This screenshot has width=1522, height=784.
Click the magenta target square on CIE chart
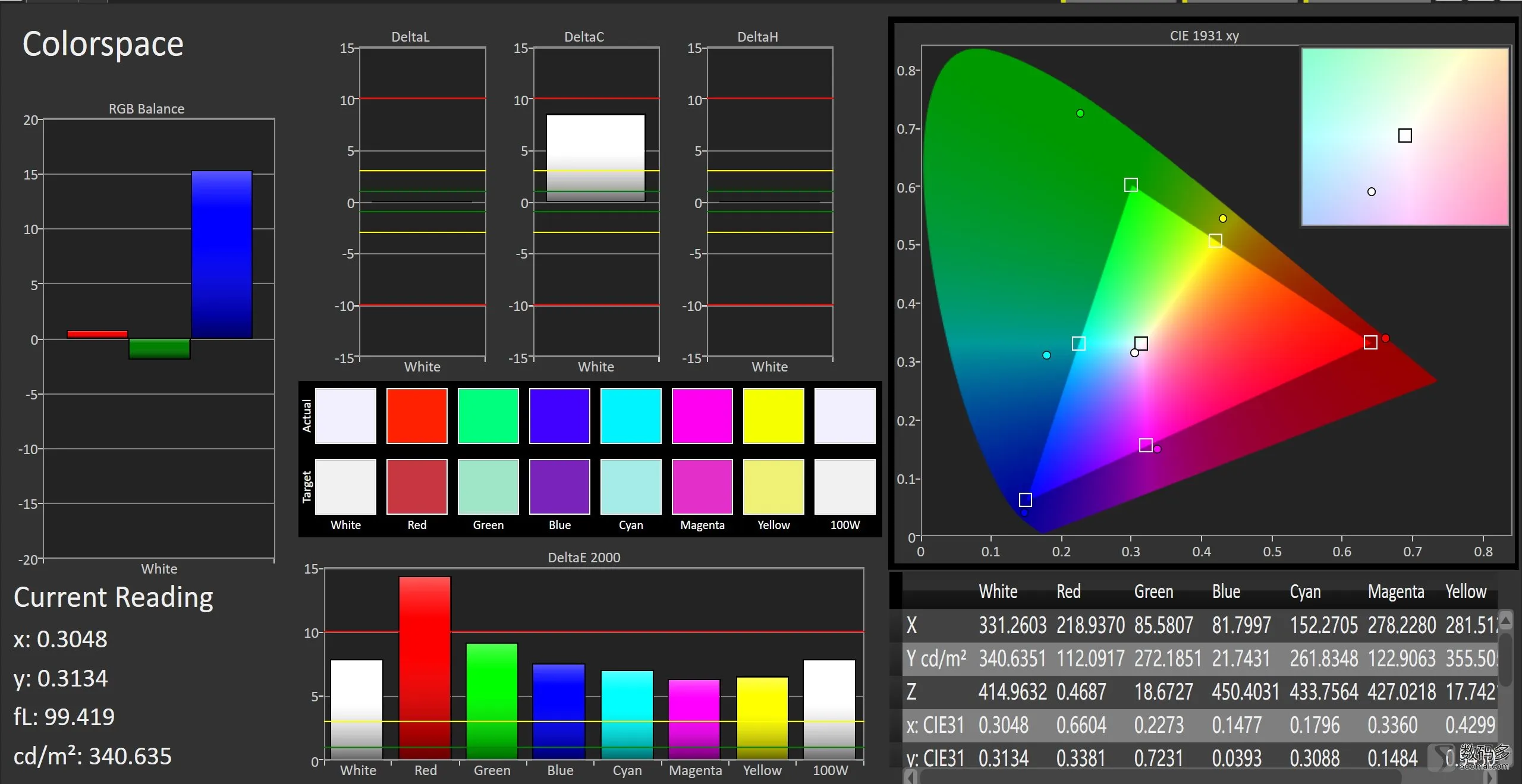1146,445
